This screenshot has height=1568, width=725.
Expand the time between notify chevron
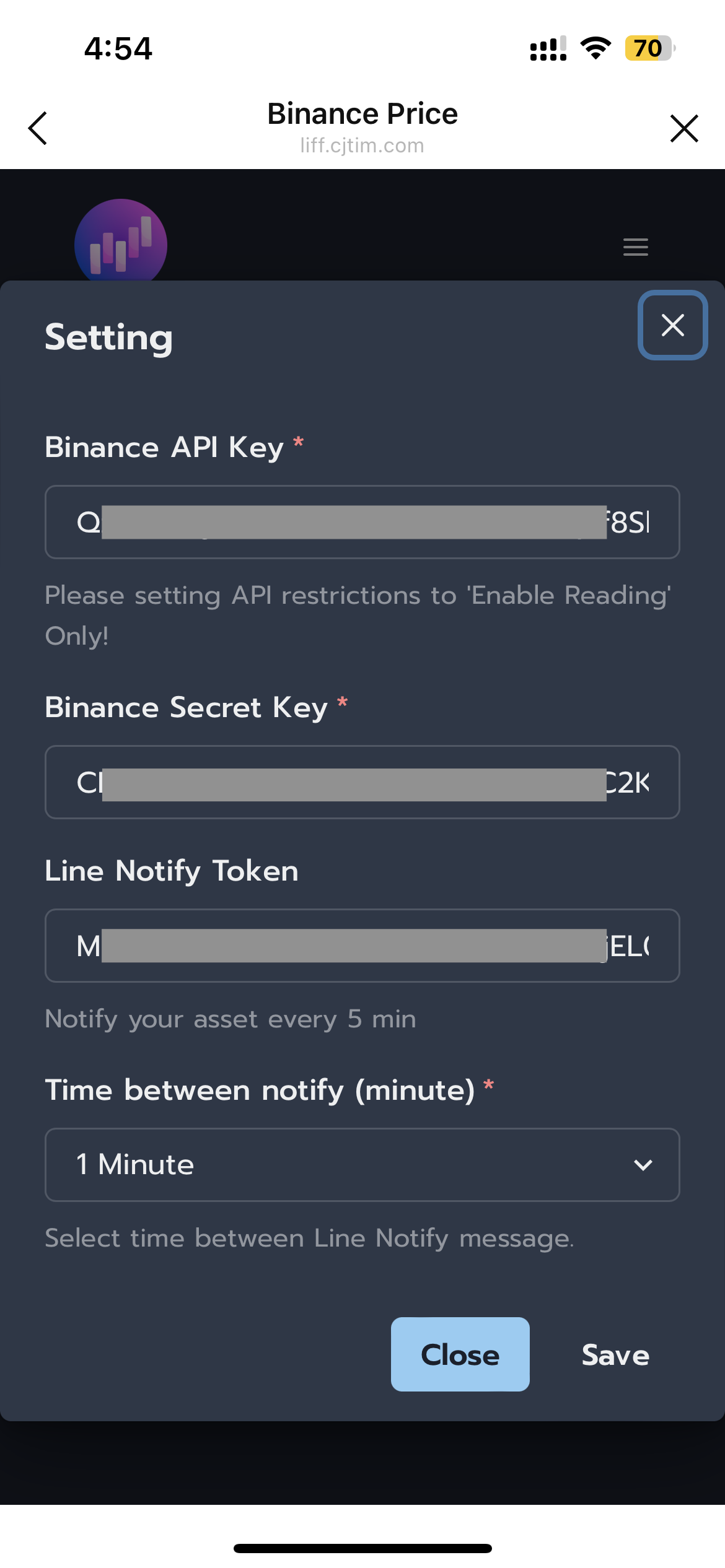(643, 1165)
